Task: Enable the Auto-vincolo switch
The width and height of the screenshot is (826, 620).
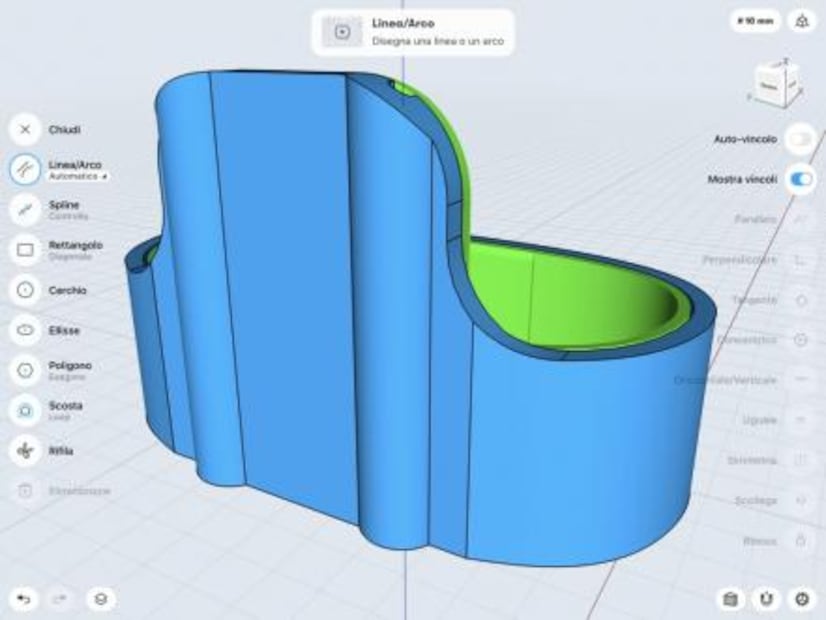Action: (798, 140)
